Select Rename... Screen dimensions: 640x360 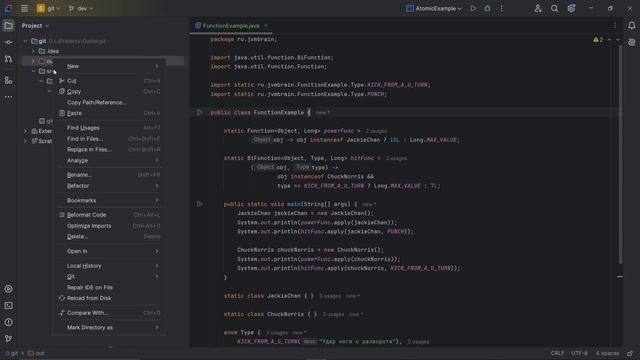109,175
